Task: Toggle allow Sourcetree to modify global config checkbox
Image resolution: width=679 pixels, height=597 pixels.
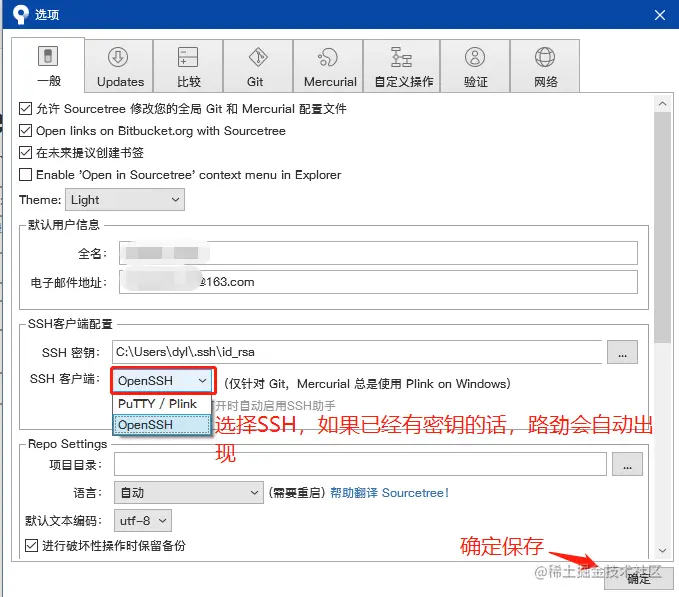Action: [26, 108]
